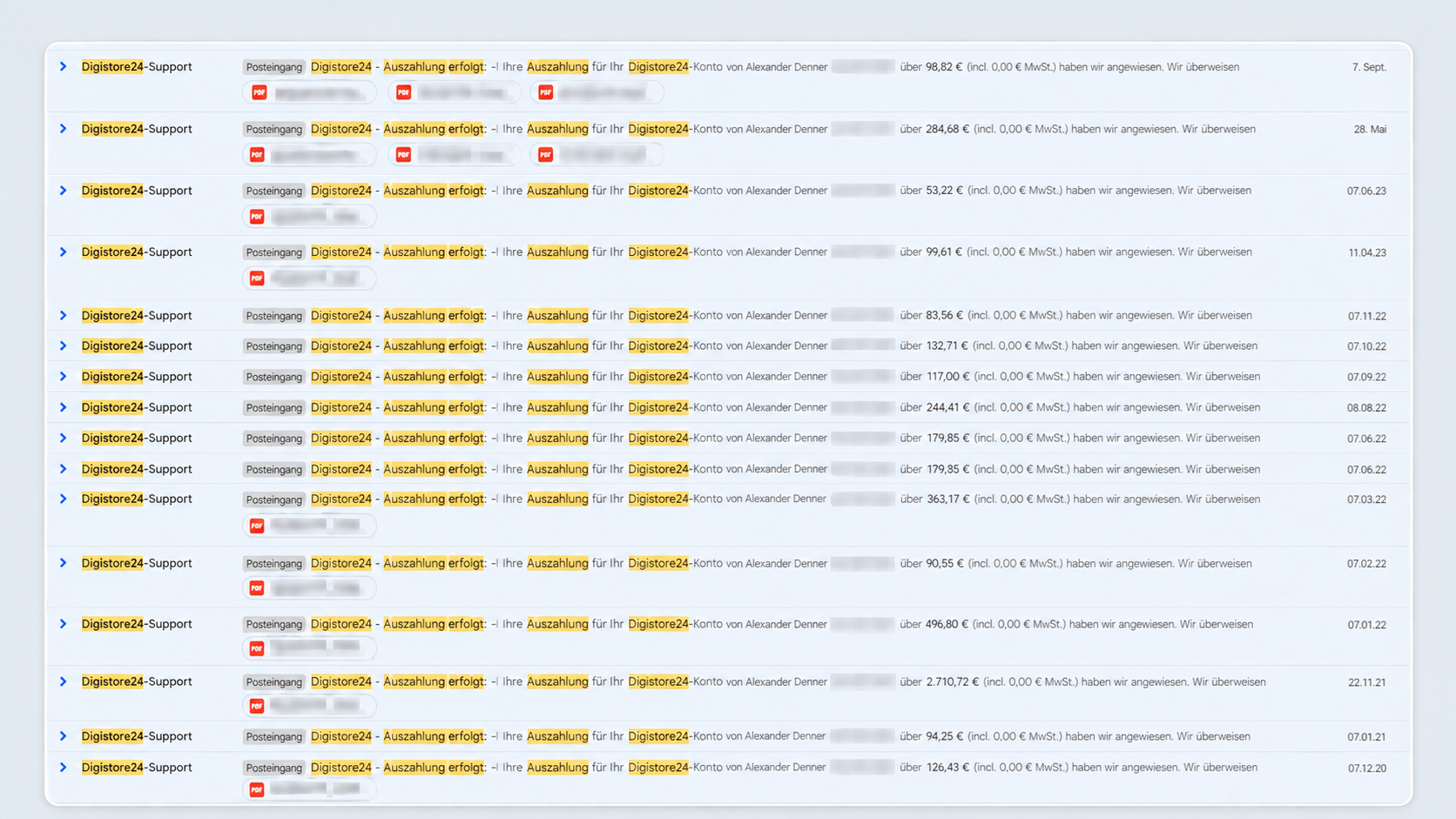
Task: Click the Posteingang label on the 132,71 € email
Action: pos(273,346)
